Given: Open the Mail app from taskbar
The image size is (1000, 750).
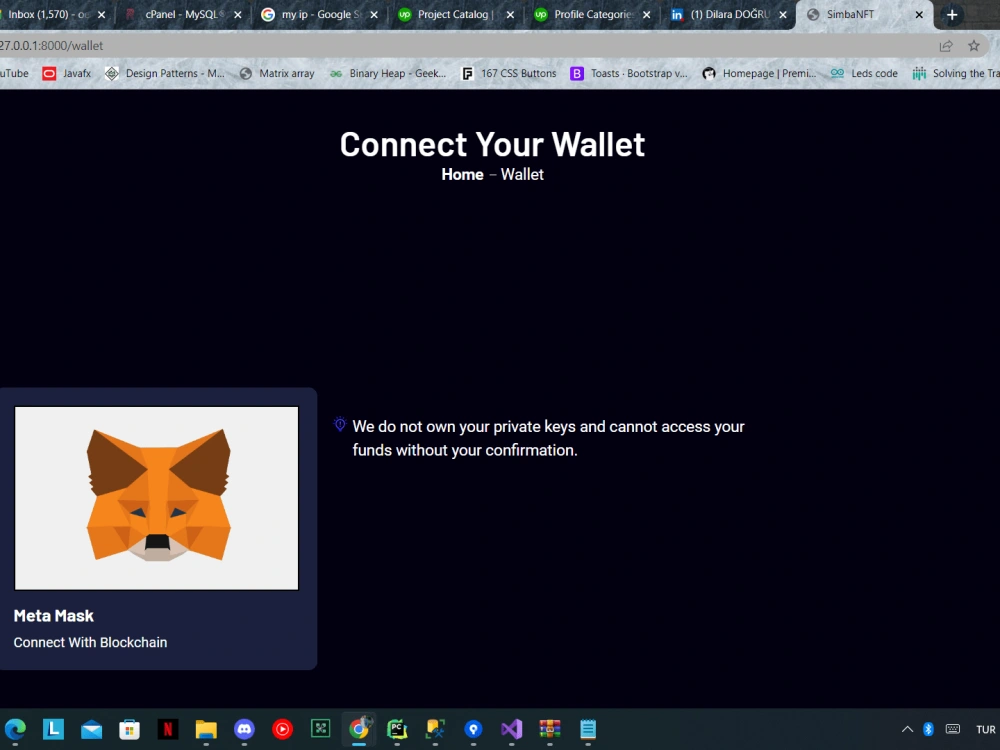Looking at the screenshot, I should pos(91,729).
